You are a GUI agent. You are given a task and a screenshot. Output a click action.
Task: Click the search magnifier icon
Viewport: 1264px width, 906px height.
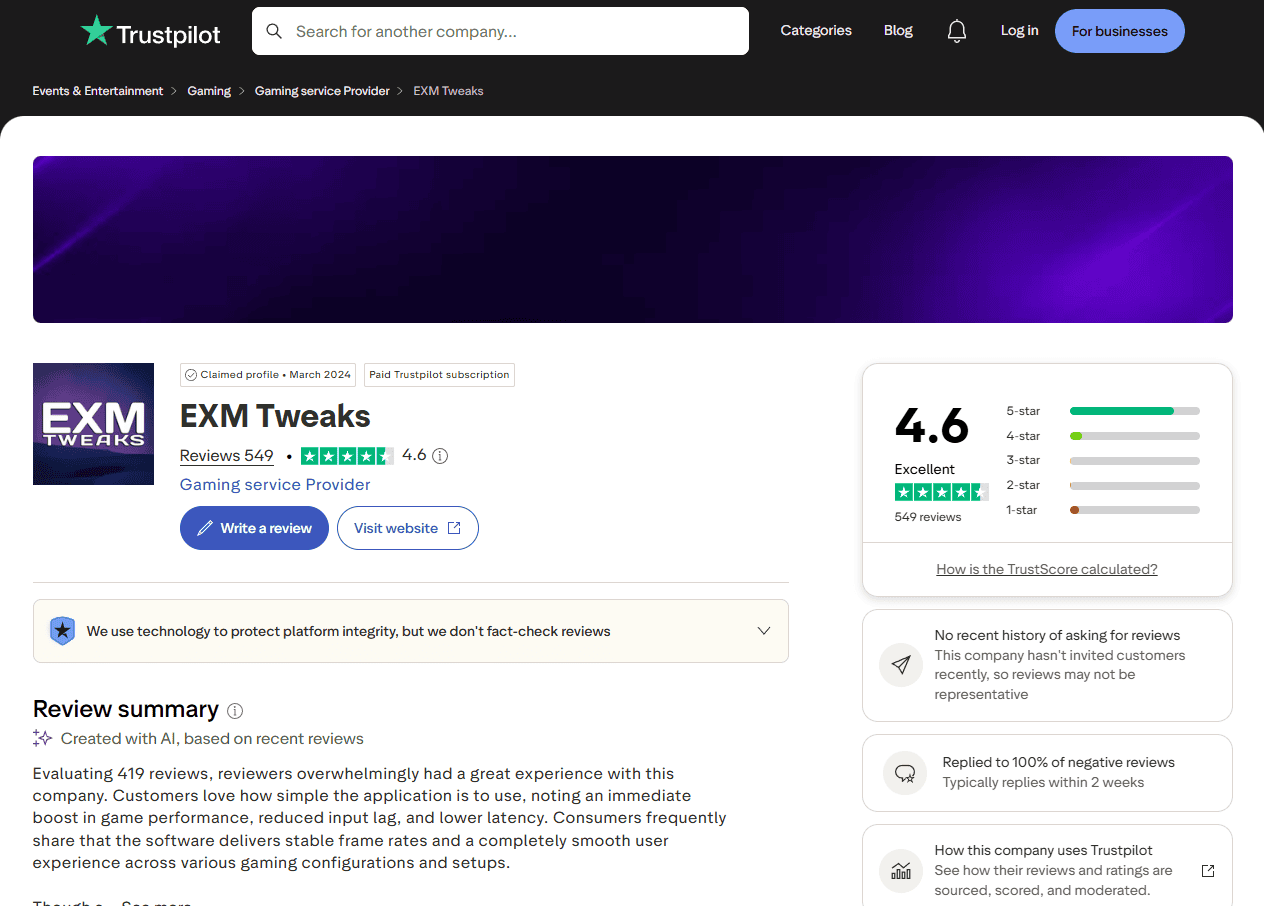274,32
